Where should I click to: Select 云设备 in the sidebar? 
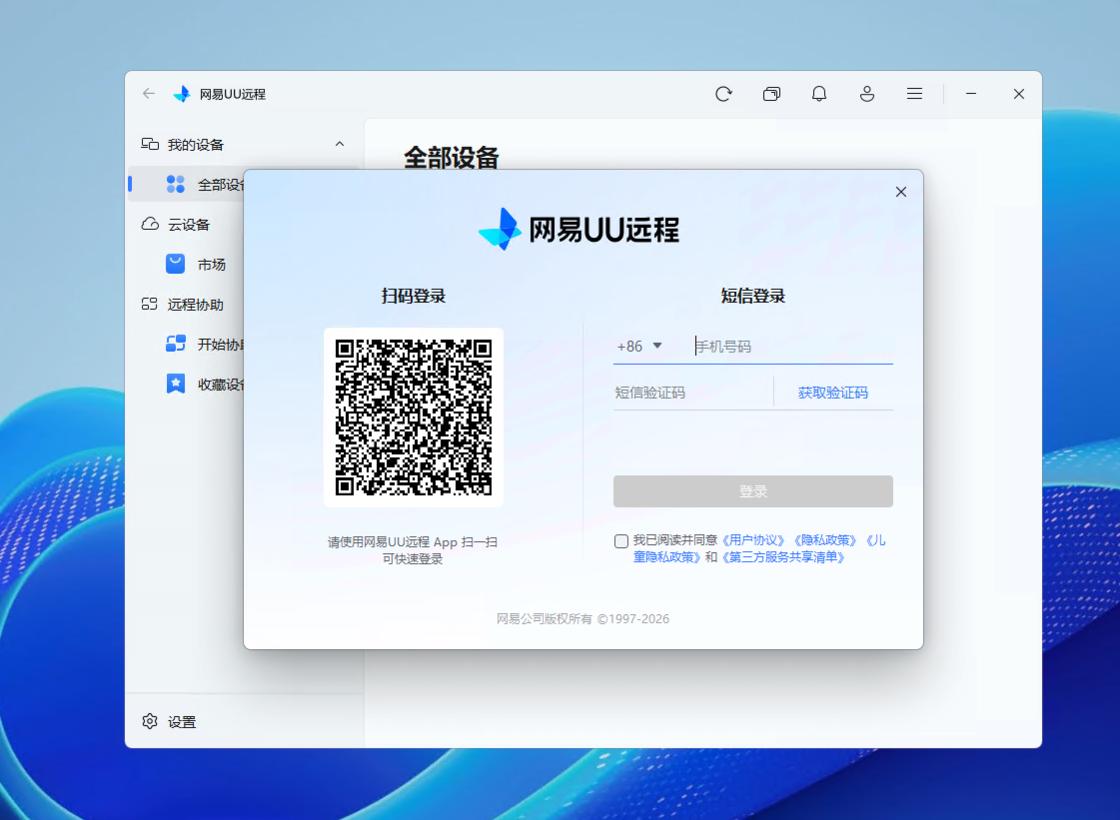[189, 224]
